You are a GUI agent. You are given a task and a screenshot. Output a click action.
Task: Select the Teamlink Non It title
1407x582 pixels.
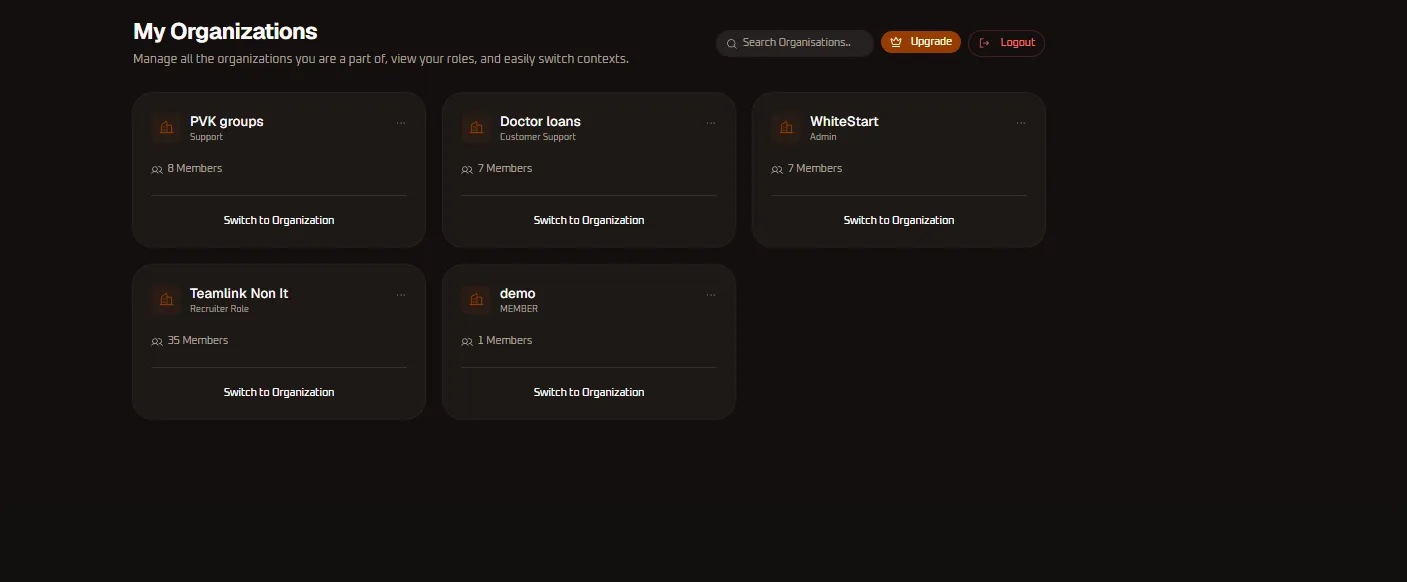239,294
